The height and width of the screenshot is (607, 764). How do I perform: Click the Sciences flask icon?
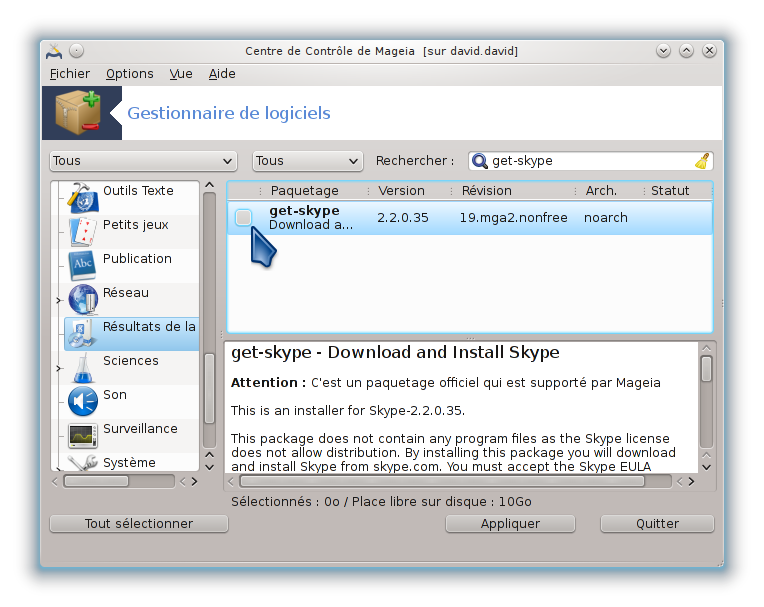(83, 368)
